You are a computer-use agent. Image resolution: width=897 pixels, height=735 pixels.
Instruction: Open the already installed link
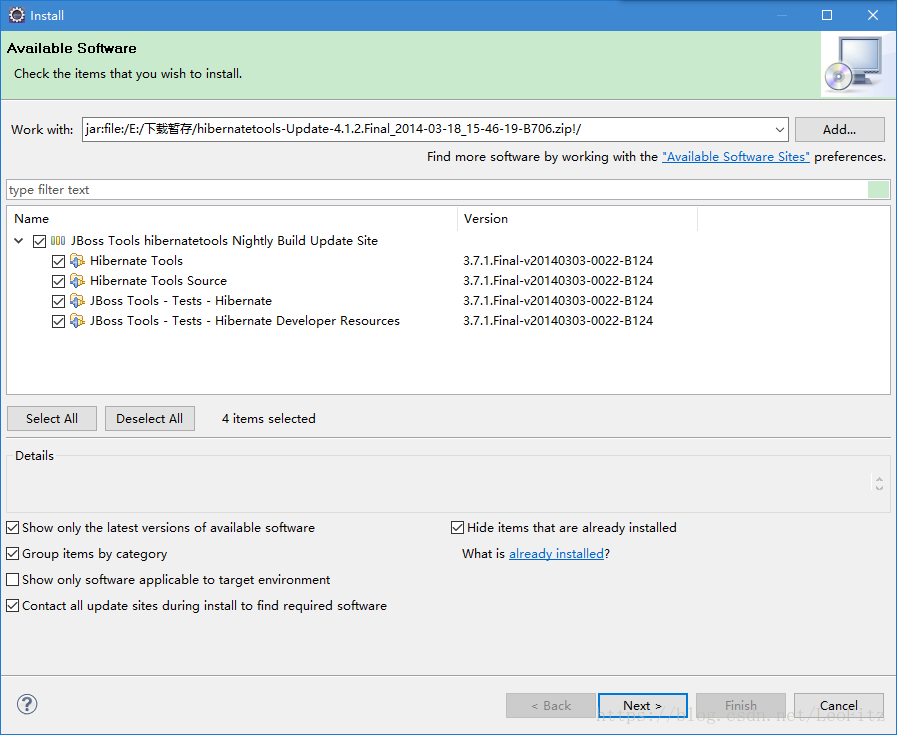[x=556, y=554]
